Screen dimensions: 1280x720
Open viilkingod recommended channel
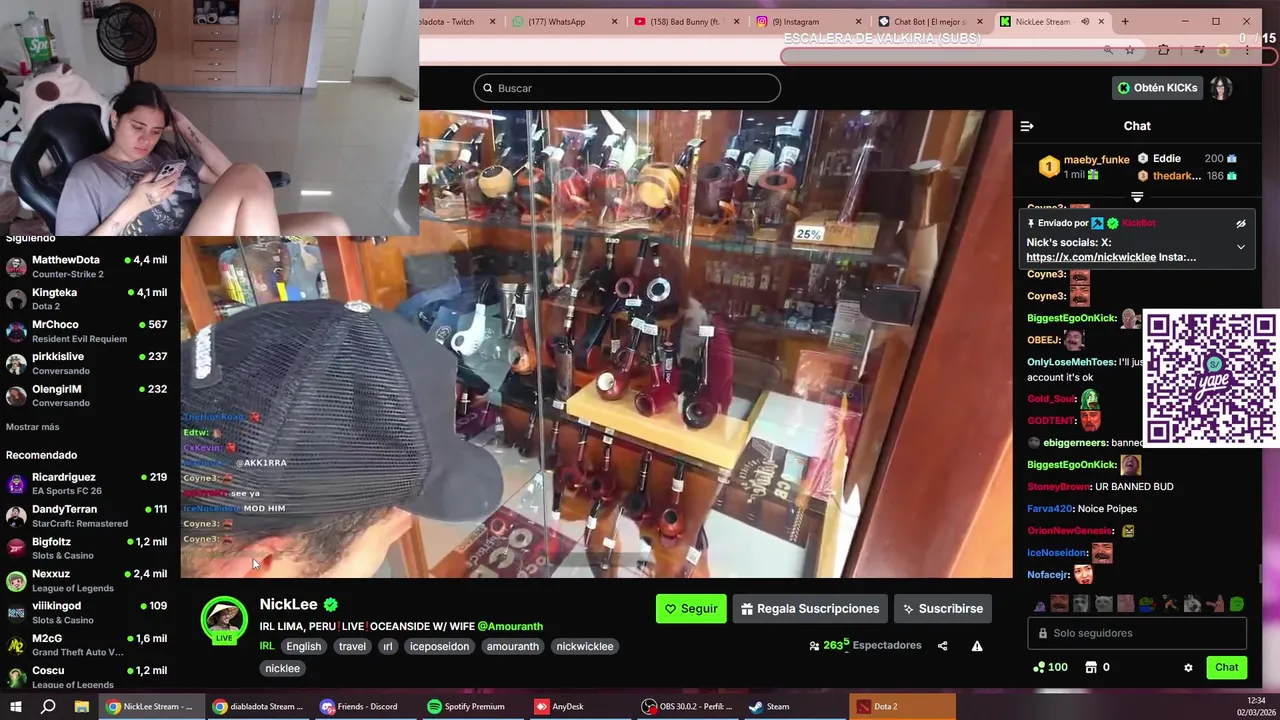(x=88, y=612)
